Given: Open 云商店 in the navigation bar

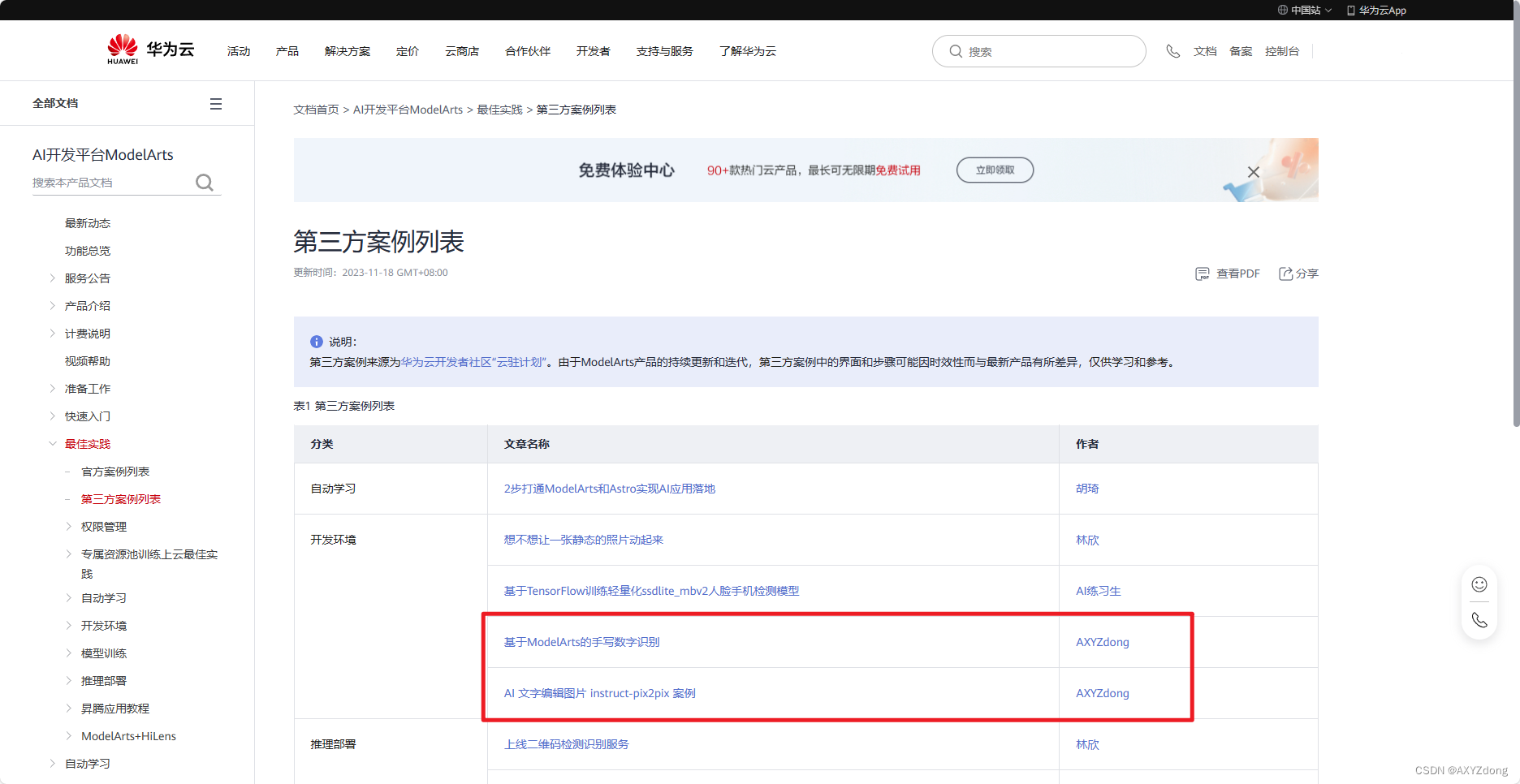Looking at the screenshot, I should click(462, 51).
